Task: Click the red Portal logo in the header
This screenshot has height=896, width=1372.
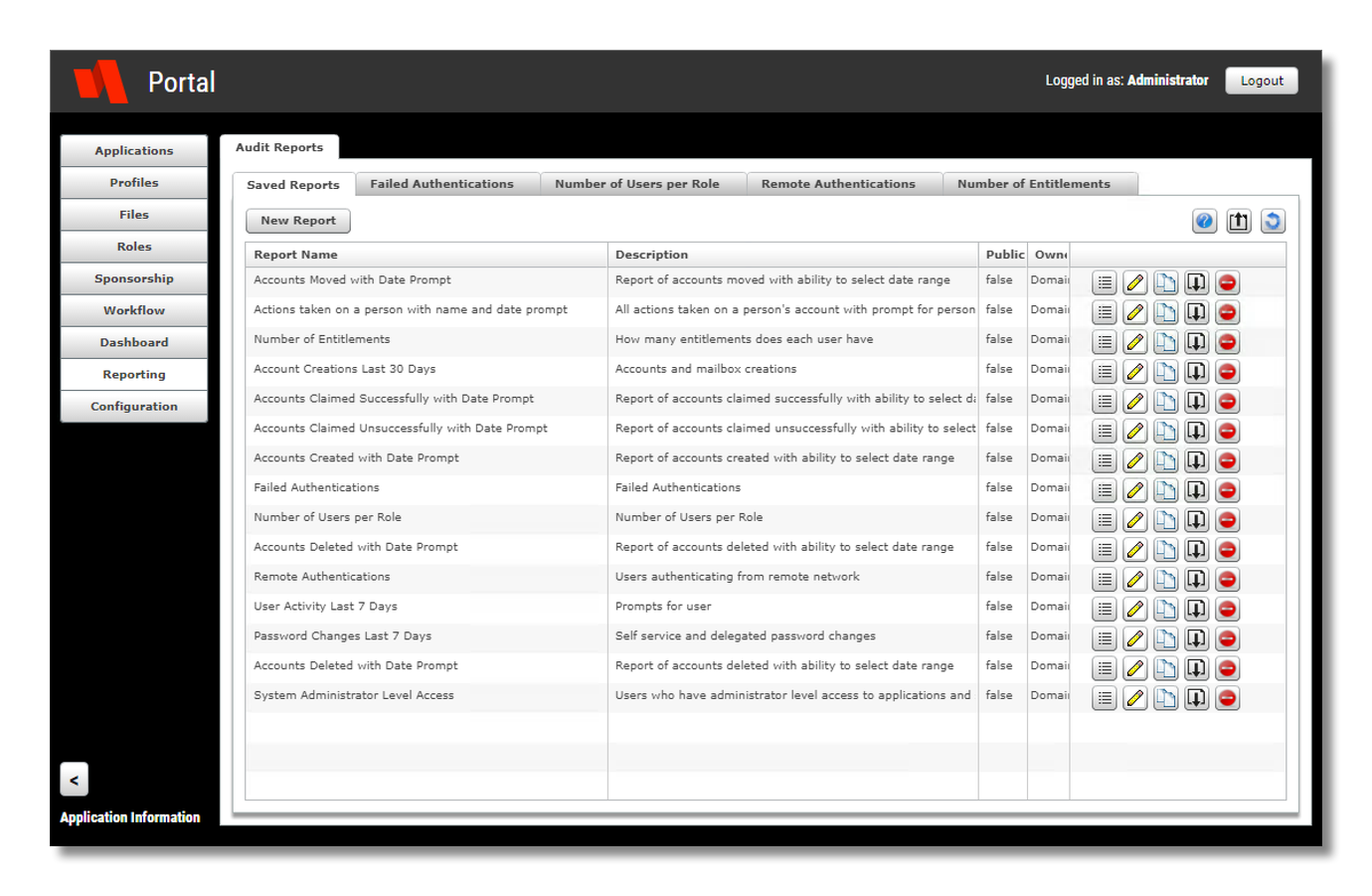Action: 102,84
